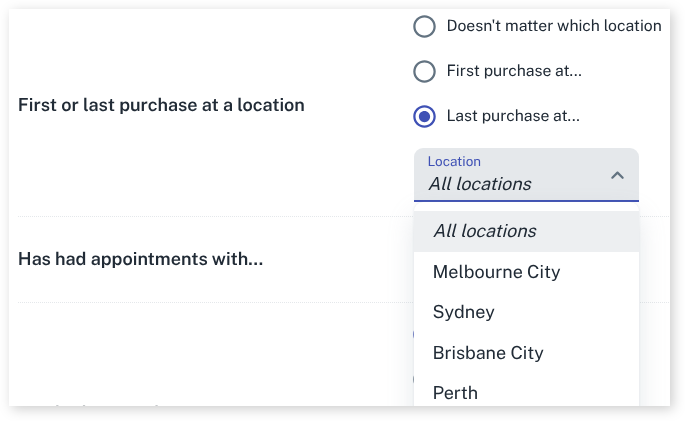Select the "Perth" location option
The image size is (685, 421).
[x=455, y=393]
